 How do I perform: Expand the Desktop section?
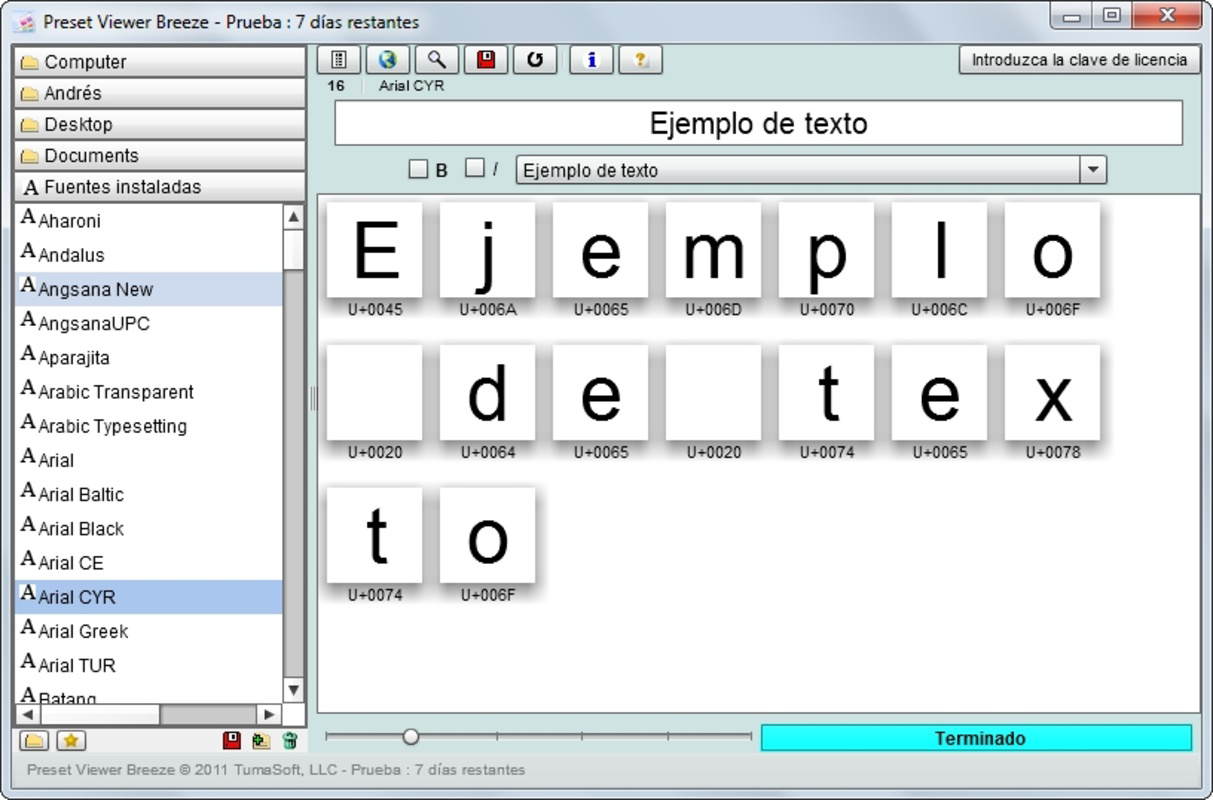coord(160,124)
